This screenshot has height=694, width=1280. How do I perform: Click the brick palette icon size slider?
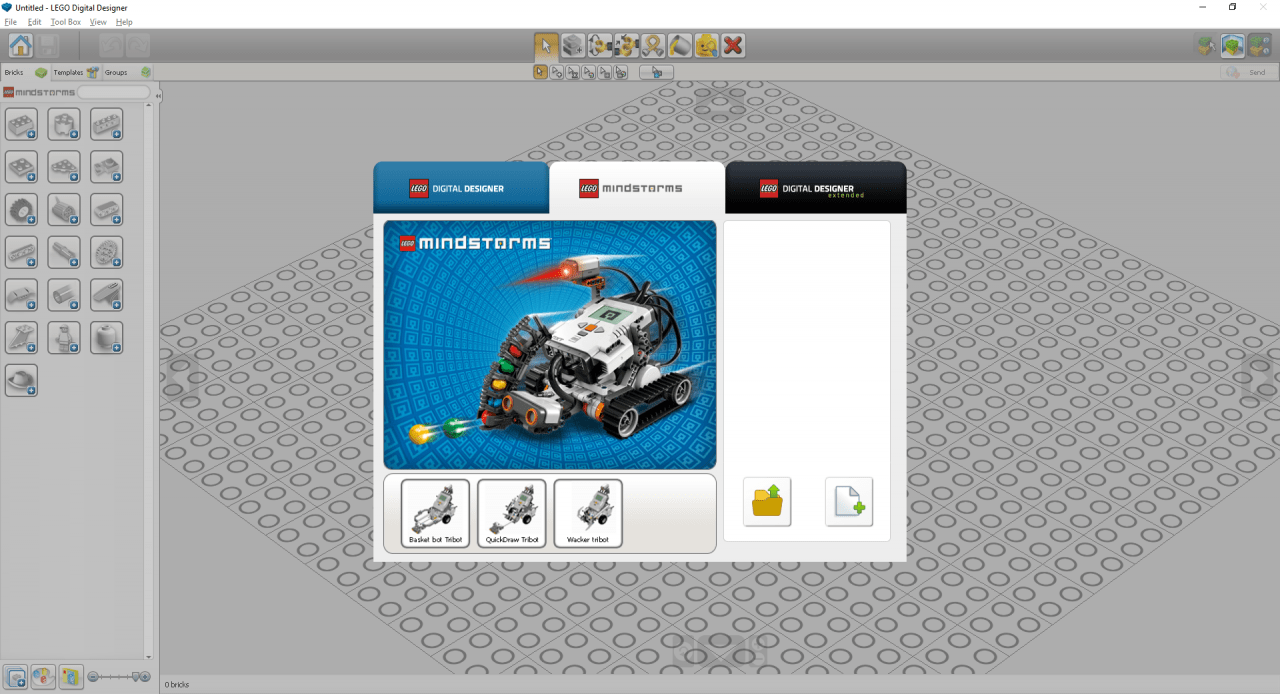[118, 677]
